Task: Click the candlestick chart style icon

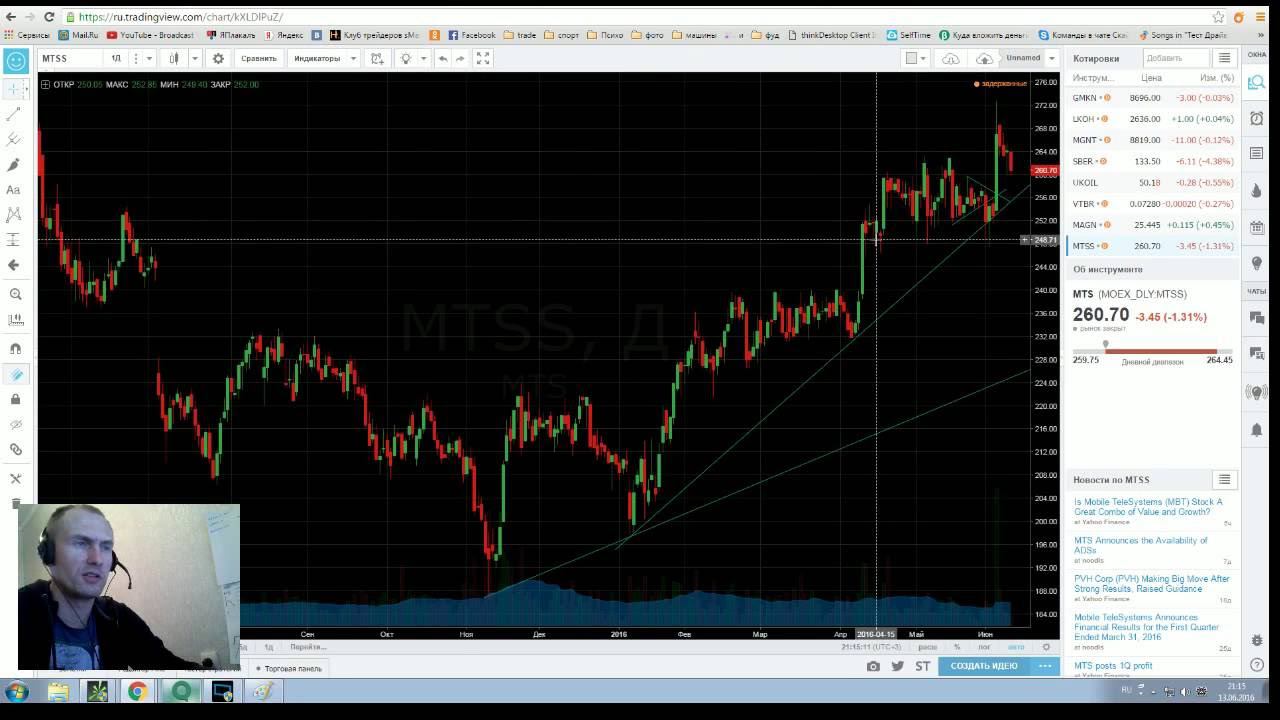Action: point(174,58)
